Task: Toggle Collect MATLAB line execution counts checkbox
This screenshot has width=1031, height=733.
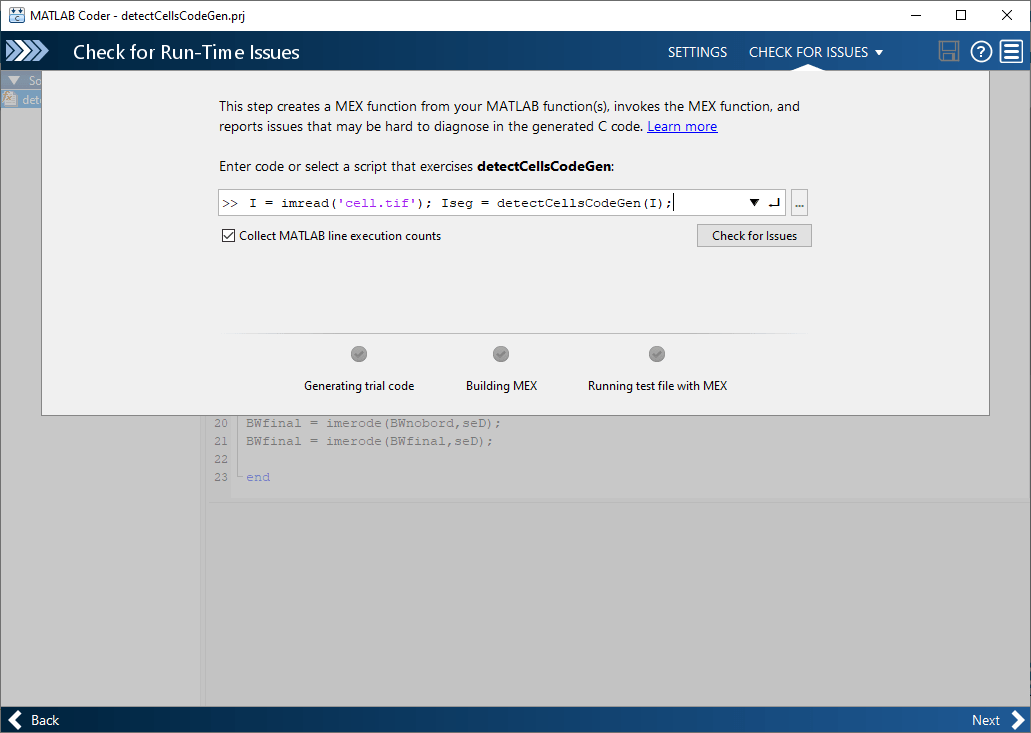Action: point(228,235)
